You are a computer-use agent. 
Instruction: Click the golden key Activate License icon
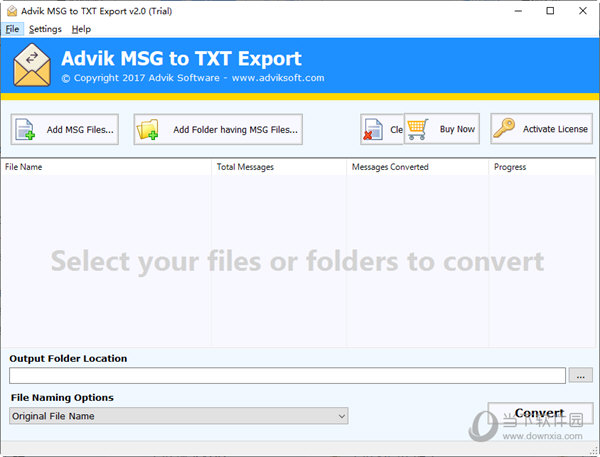[x=504, y=128]
